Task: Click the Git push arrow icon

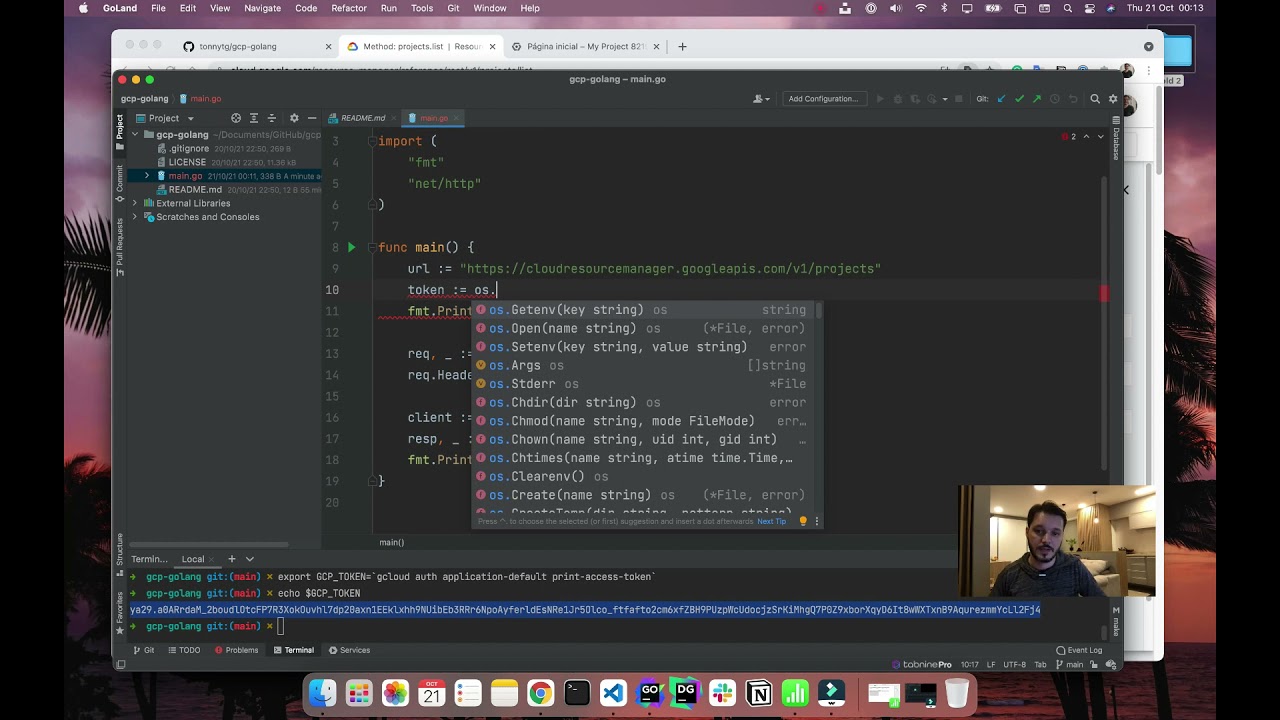Action: (1037, 99)
